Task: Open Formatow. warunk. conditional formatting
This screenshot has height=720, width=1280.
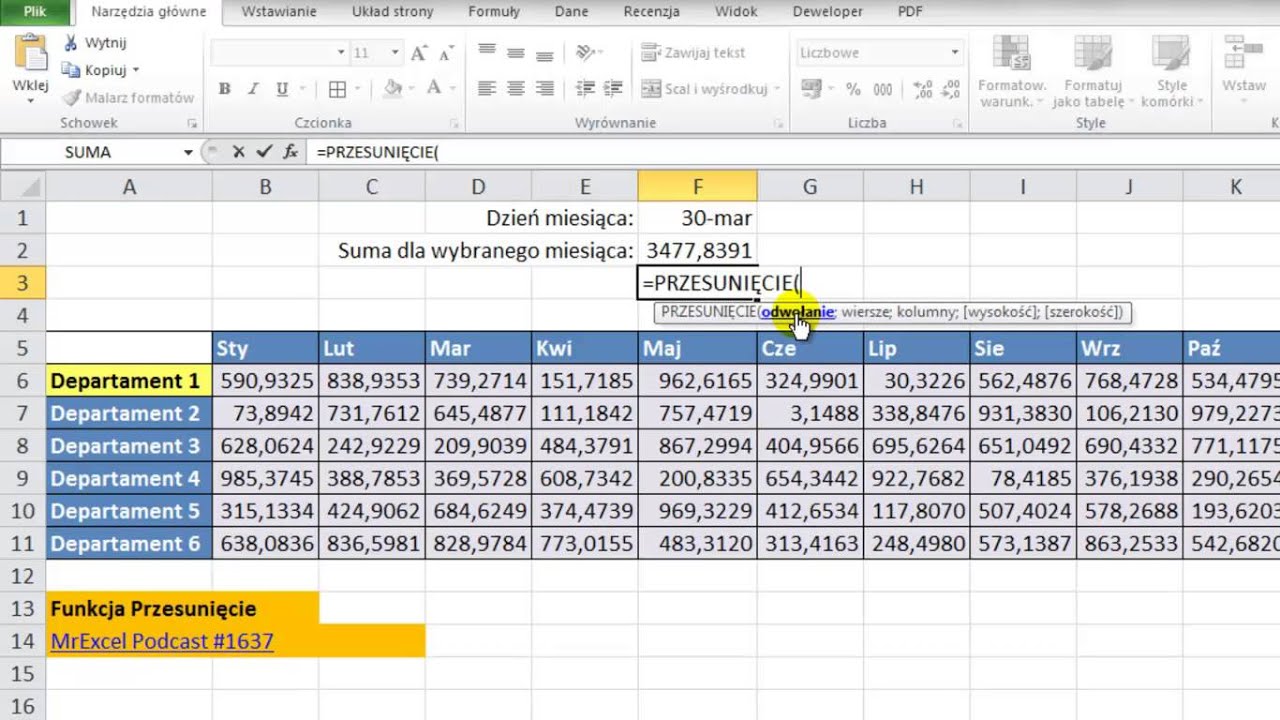Action: click(x=1012, y=72)
